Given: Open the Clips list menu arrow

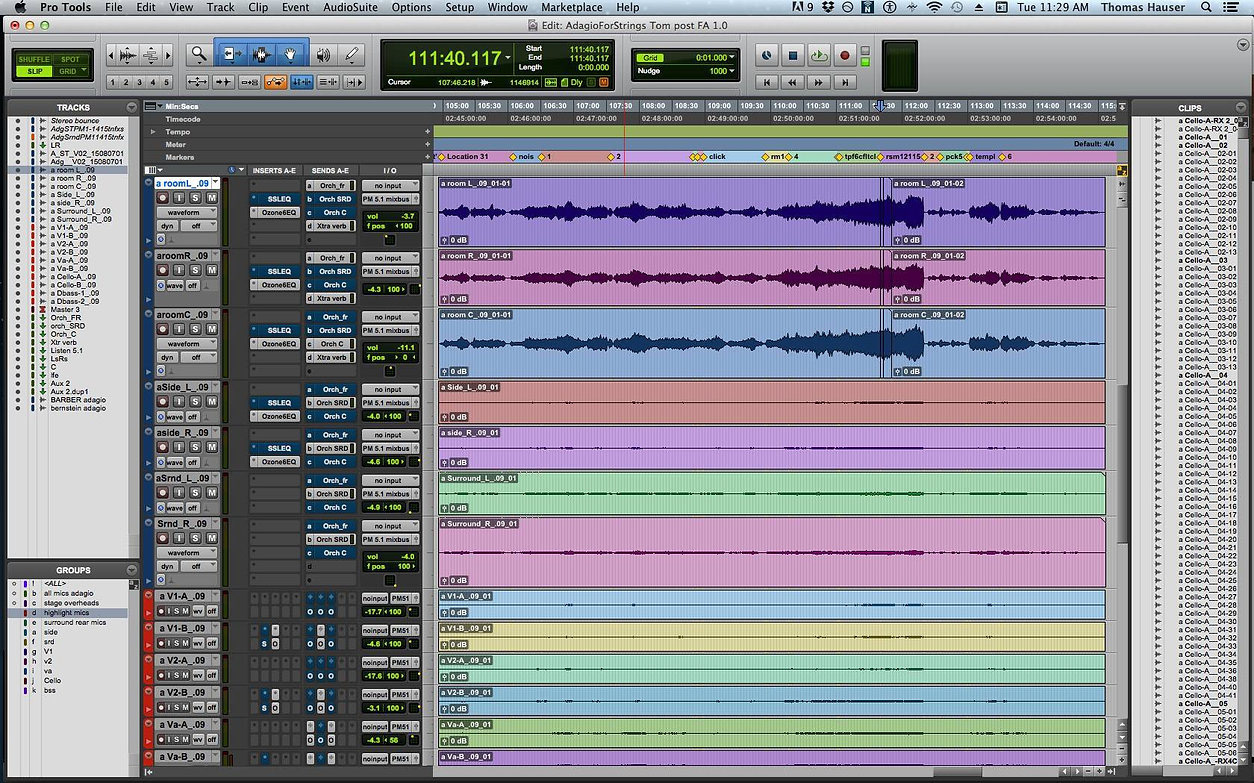Looking at the screenshot, I should [1239, 107].
